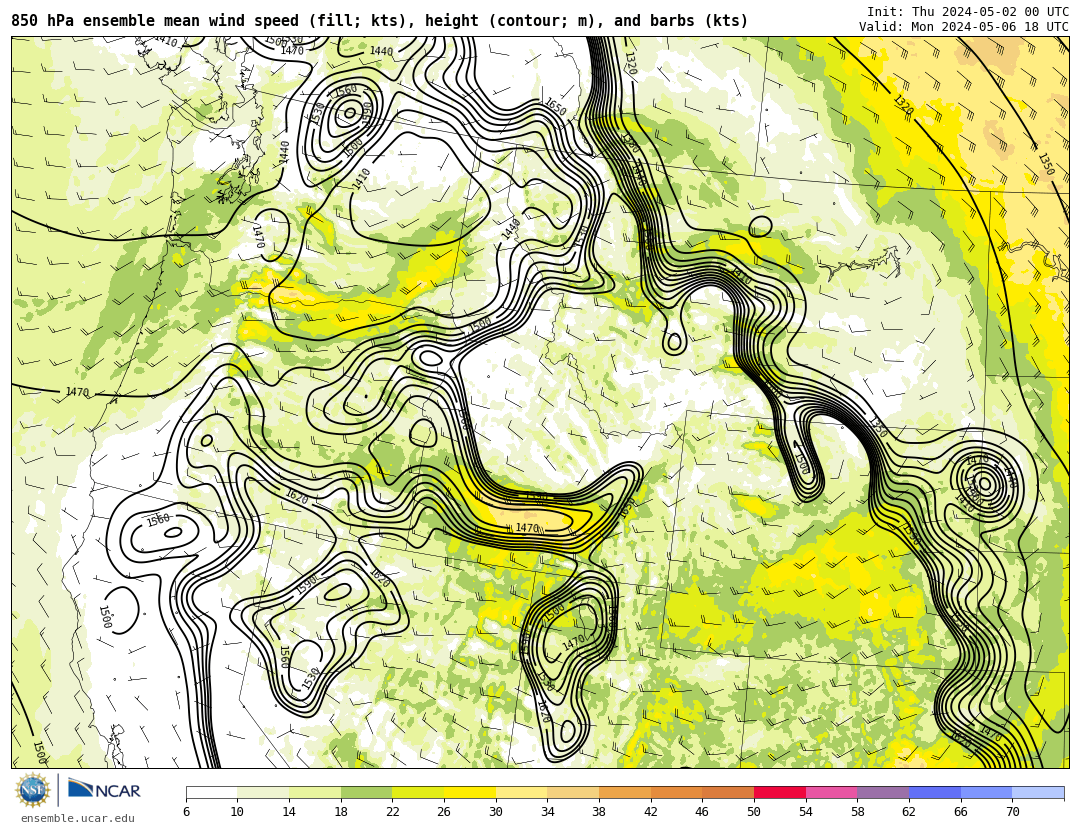The width and height of the screenshot is (1080, 831).
Task: Click the color bar tick label 10
Action: (237, 812)
